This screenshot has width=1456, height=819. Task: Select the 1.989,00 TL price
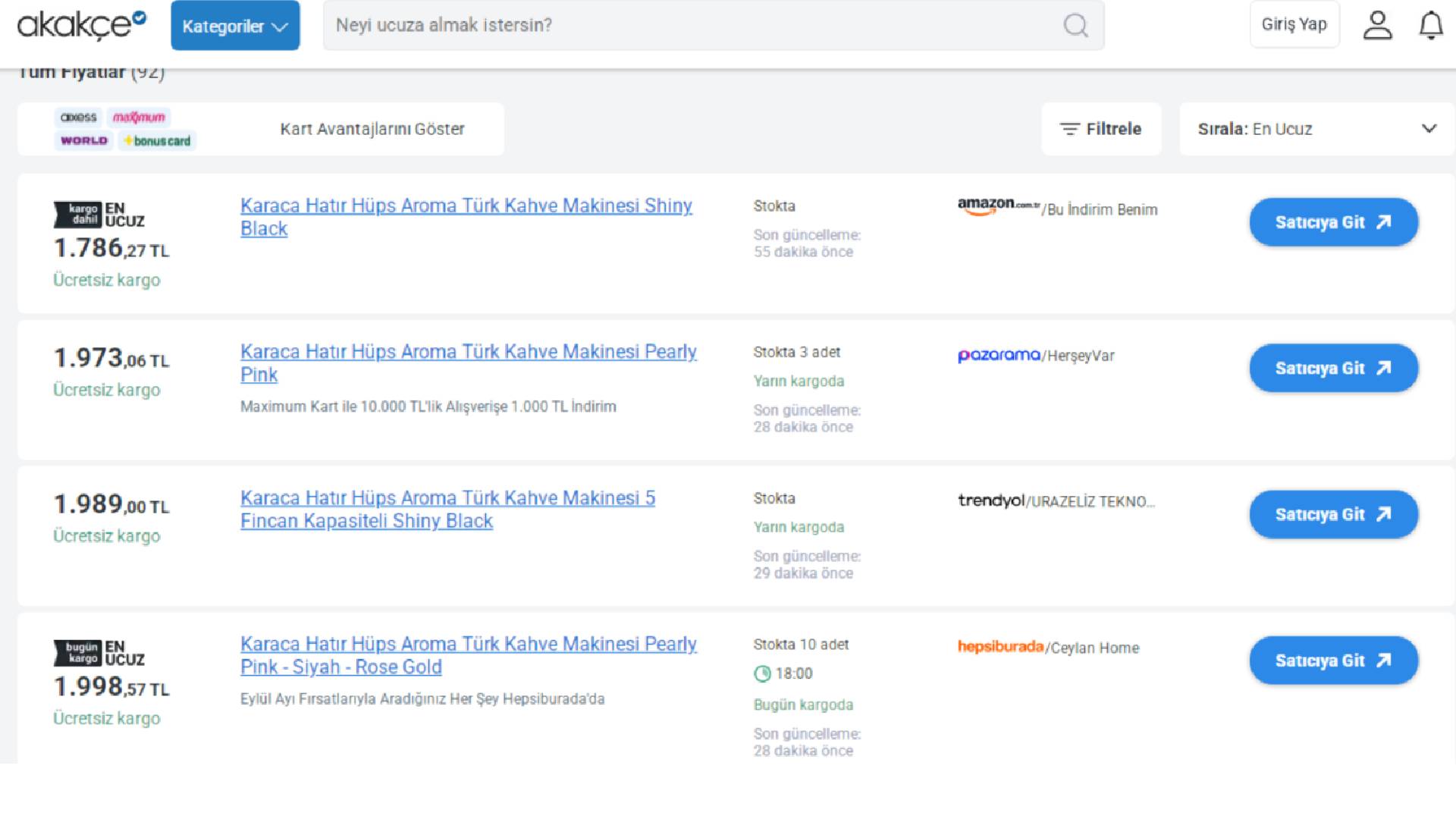click(x=111, y=504)
